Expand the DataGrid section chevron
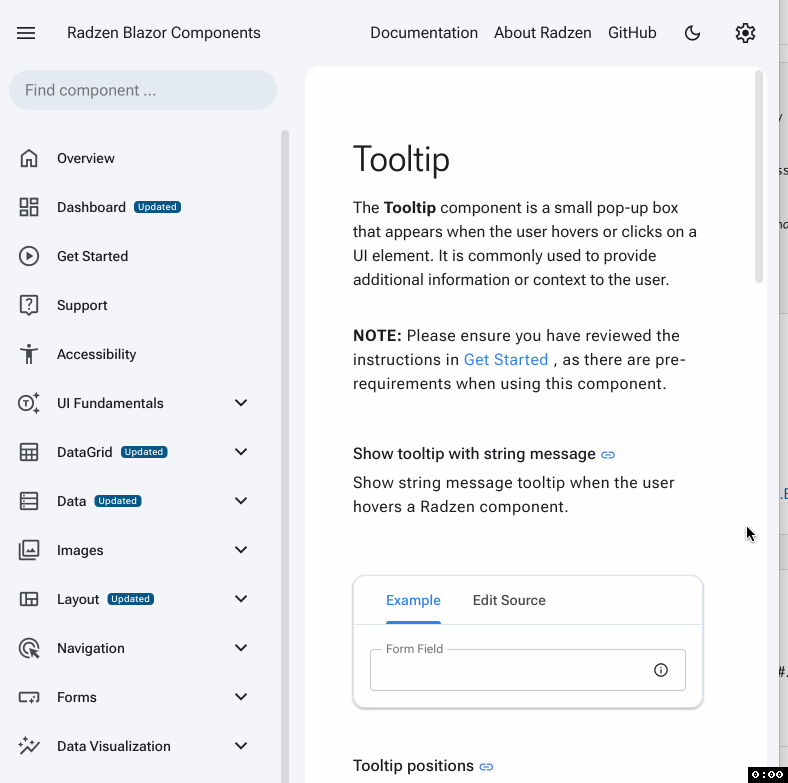The image size is (788, 783). point(241,452)
